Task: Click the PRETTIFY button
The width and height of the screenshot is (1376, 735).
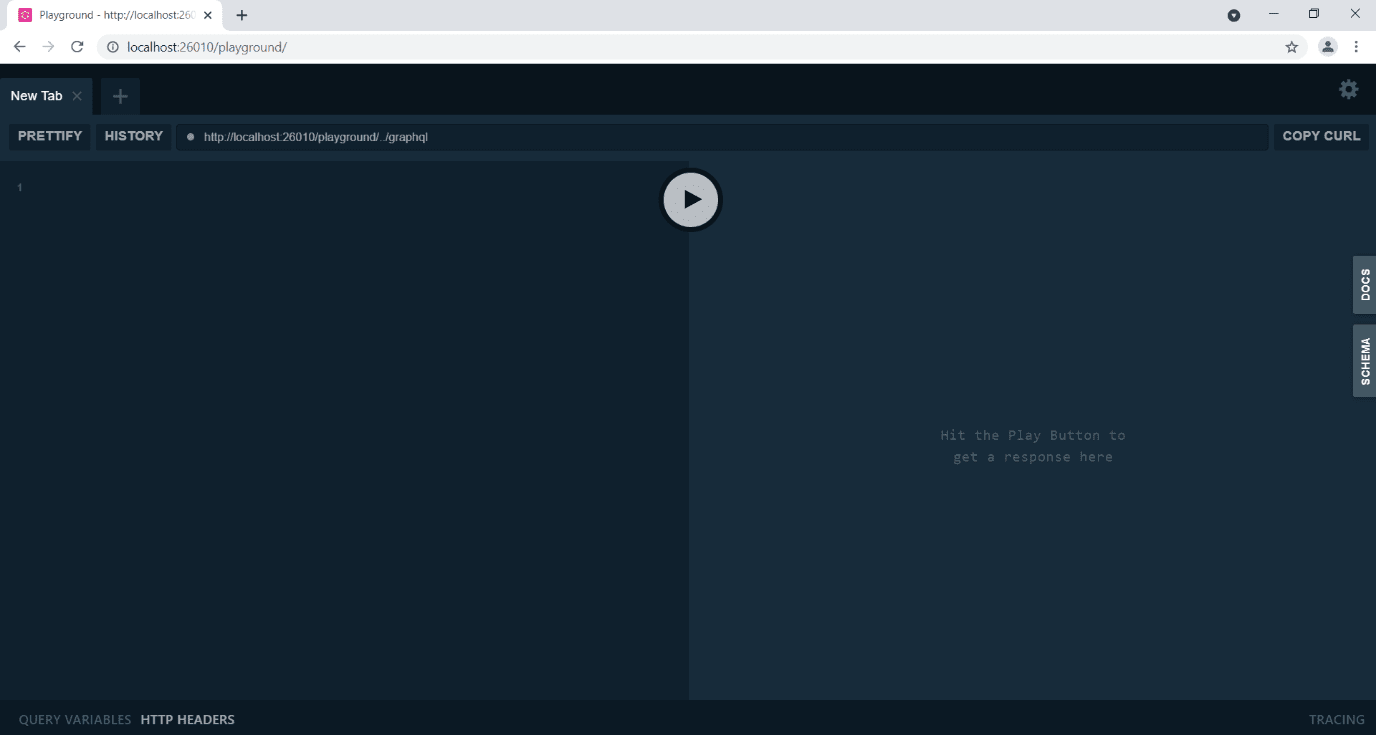Action: (50, 136)
